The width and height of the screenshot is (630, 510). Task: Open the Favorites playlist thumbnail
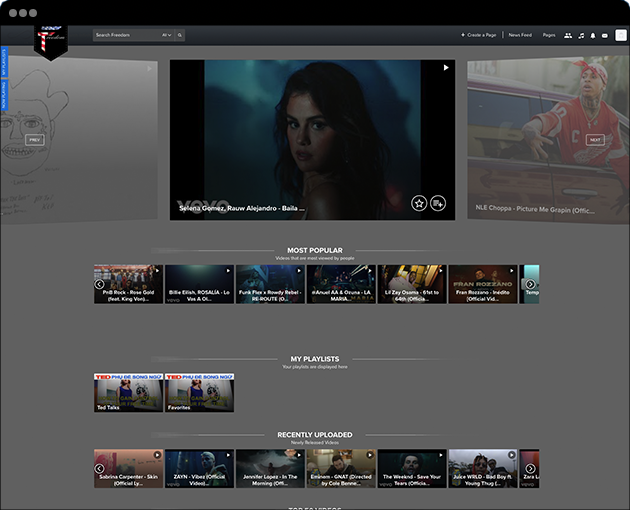click(199, 393)
